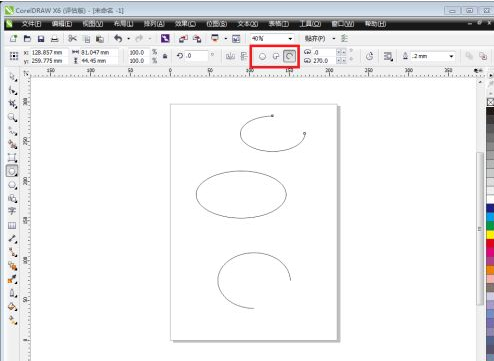Click the Open folder icon

27,39
